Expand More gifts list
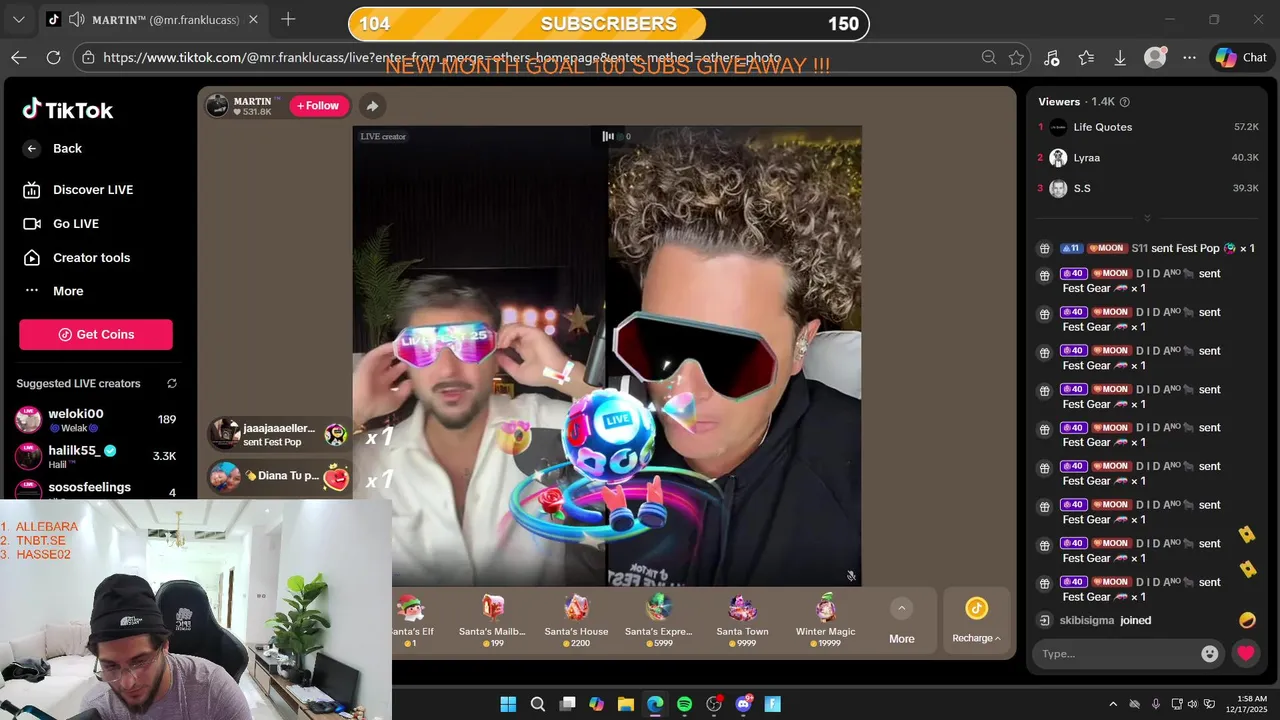Image resolution: width=1280 pixels, height=720 pixels. [901, 621]
